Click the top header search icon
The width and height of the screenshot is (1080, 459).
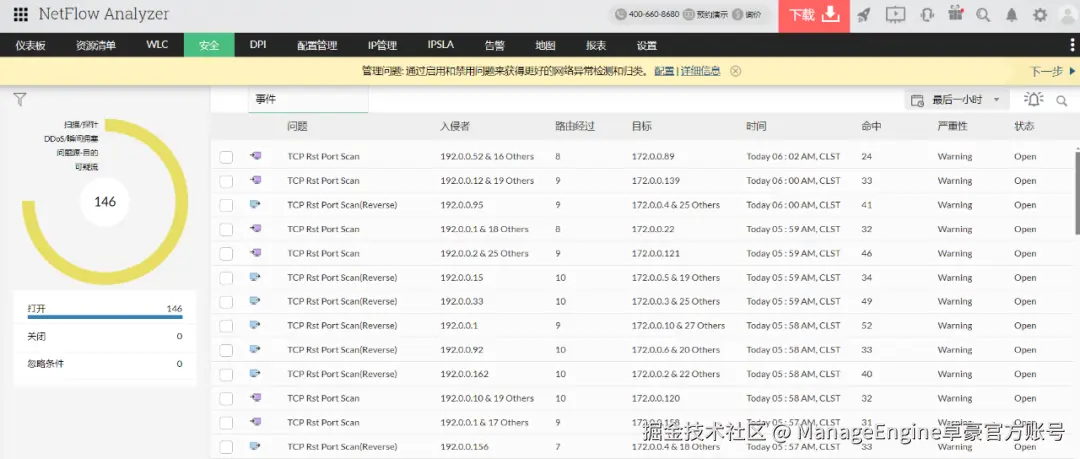983,15
